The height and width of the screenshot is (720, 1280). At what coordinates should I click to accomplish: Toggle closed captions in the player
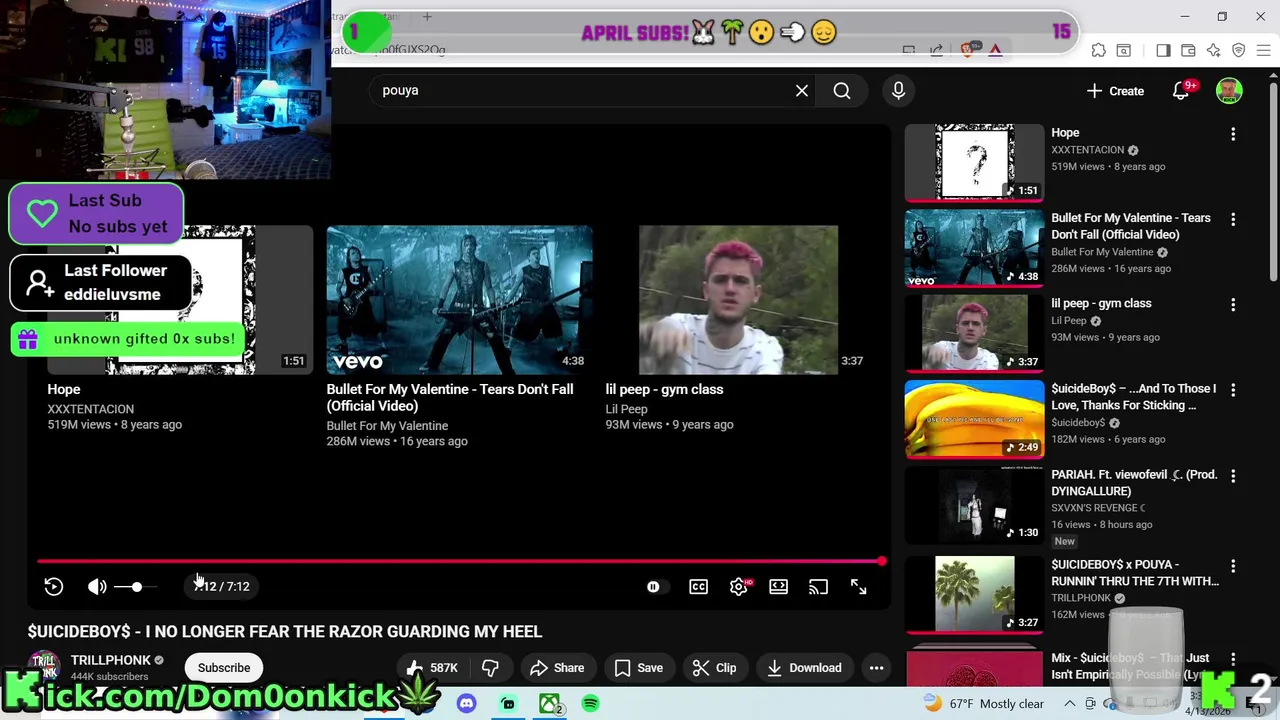698,587
